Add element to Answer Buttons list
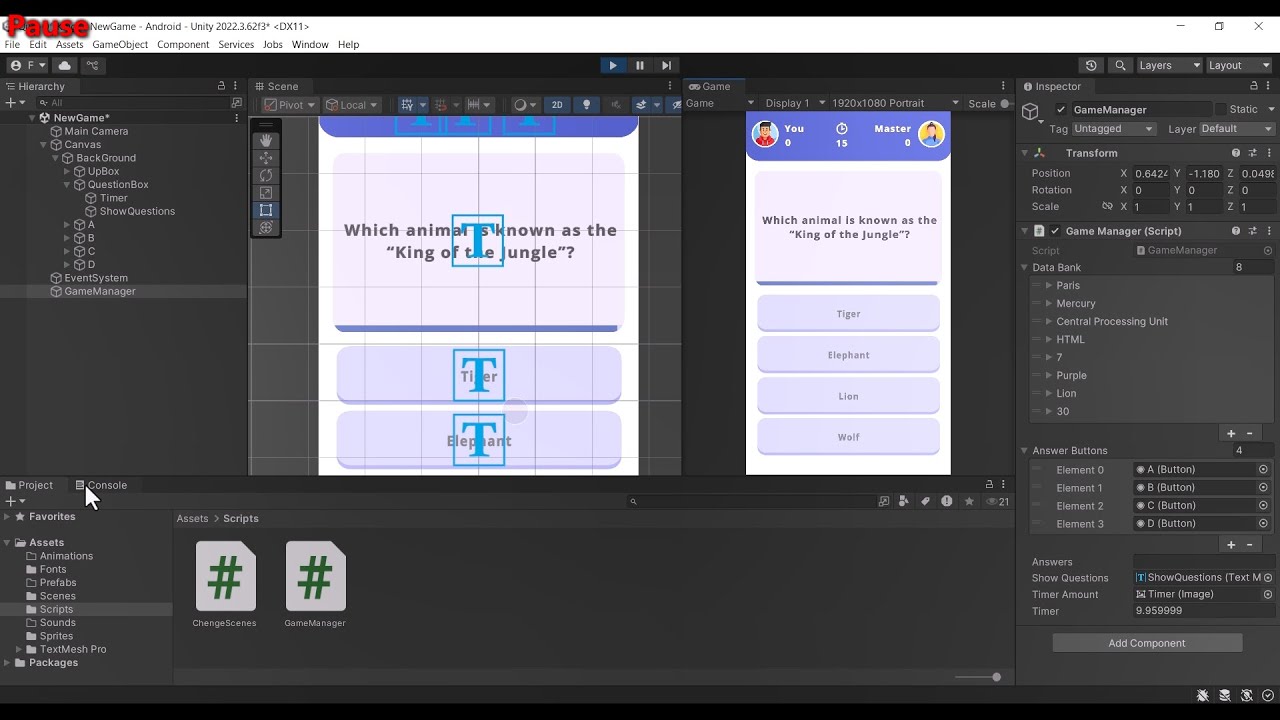This screenshot has width=1280, height=720. [x=1231, y=545]
